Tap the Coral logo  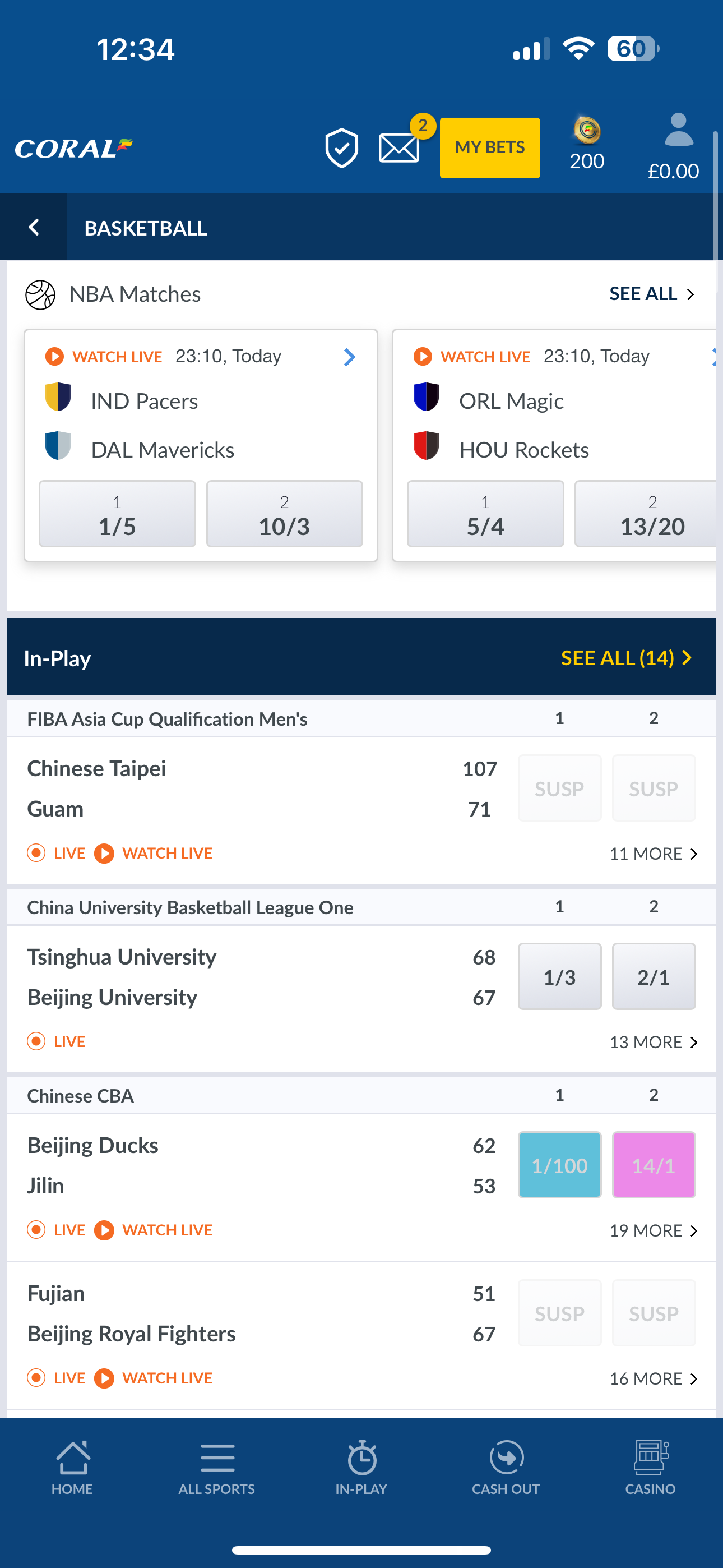click(73, 148)
